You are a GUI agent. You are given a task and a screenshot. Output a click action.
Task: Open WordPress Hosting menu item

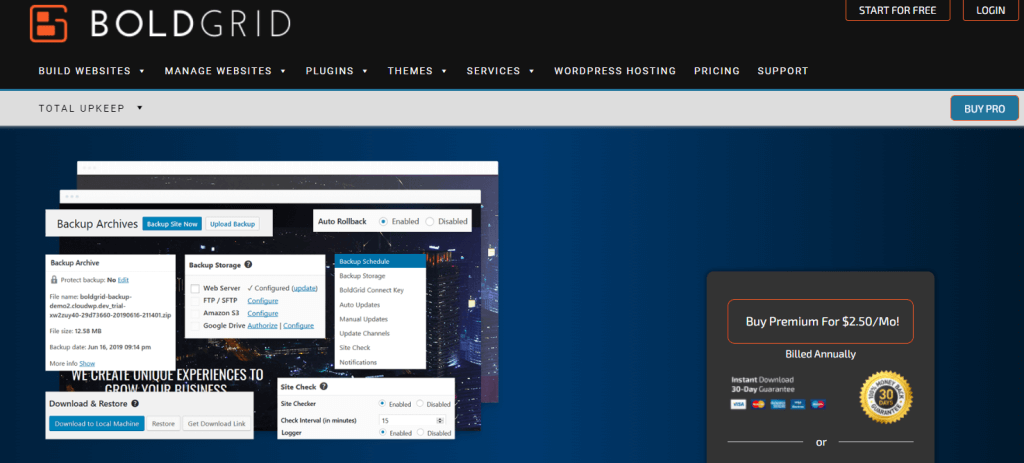pos(615,71)
